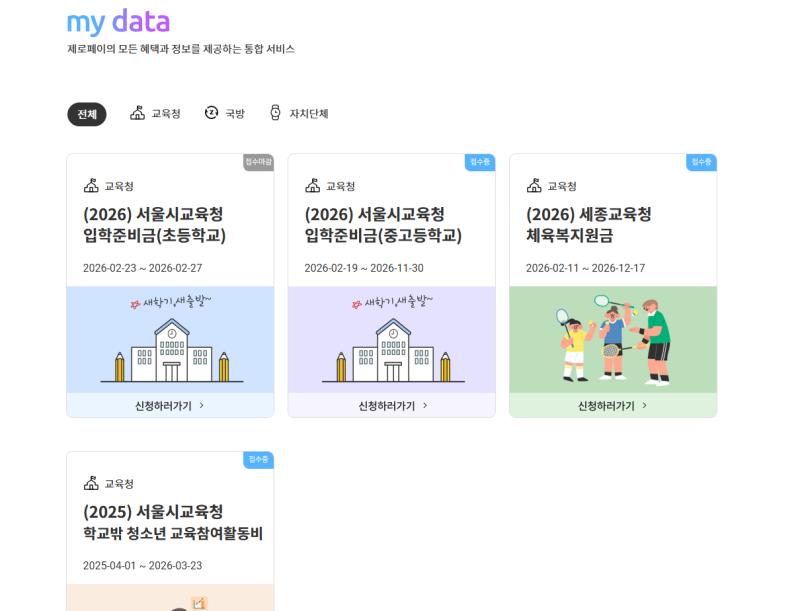Viewport: 800px width, 611px height.
Task: Click blue school illustration on 초등학교 card
Action: tap(170, 340)
